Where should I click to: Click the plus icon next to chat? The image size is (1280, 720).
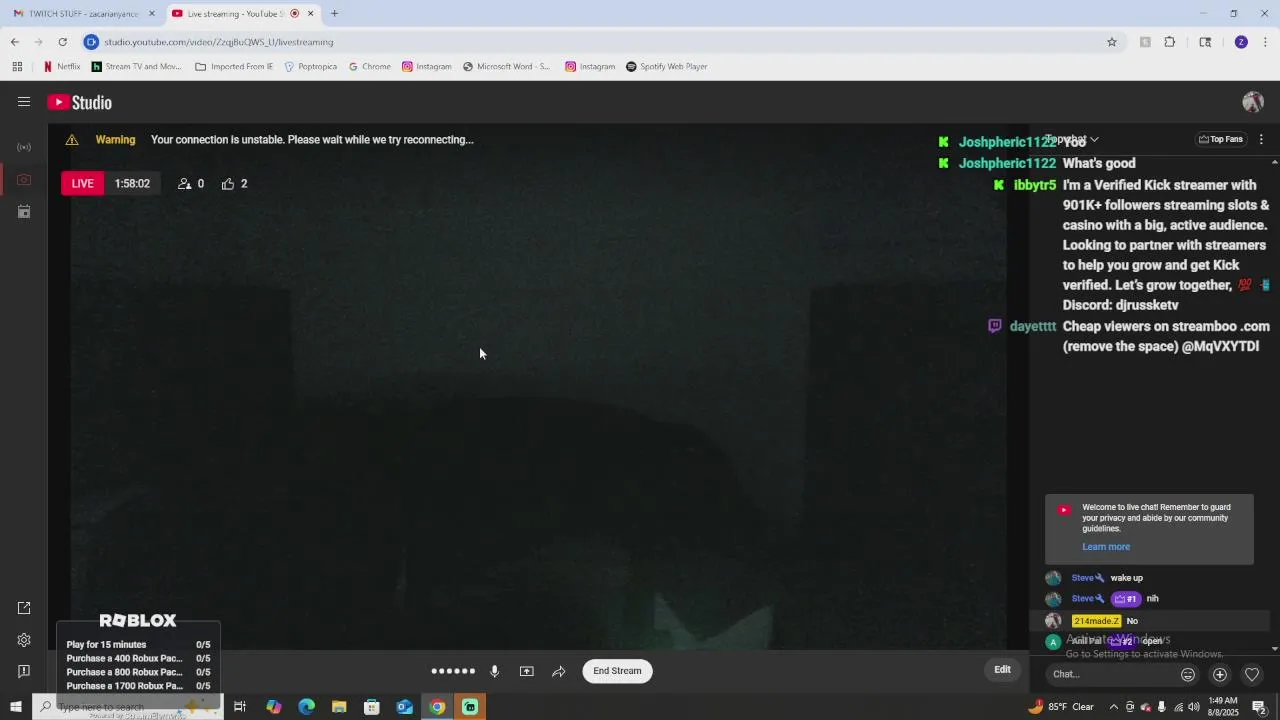coord(1220,674)
